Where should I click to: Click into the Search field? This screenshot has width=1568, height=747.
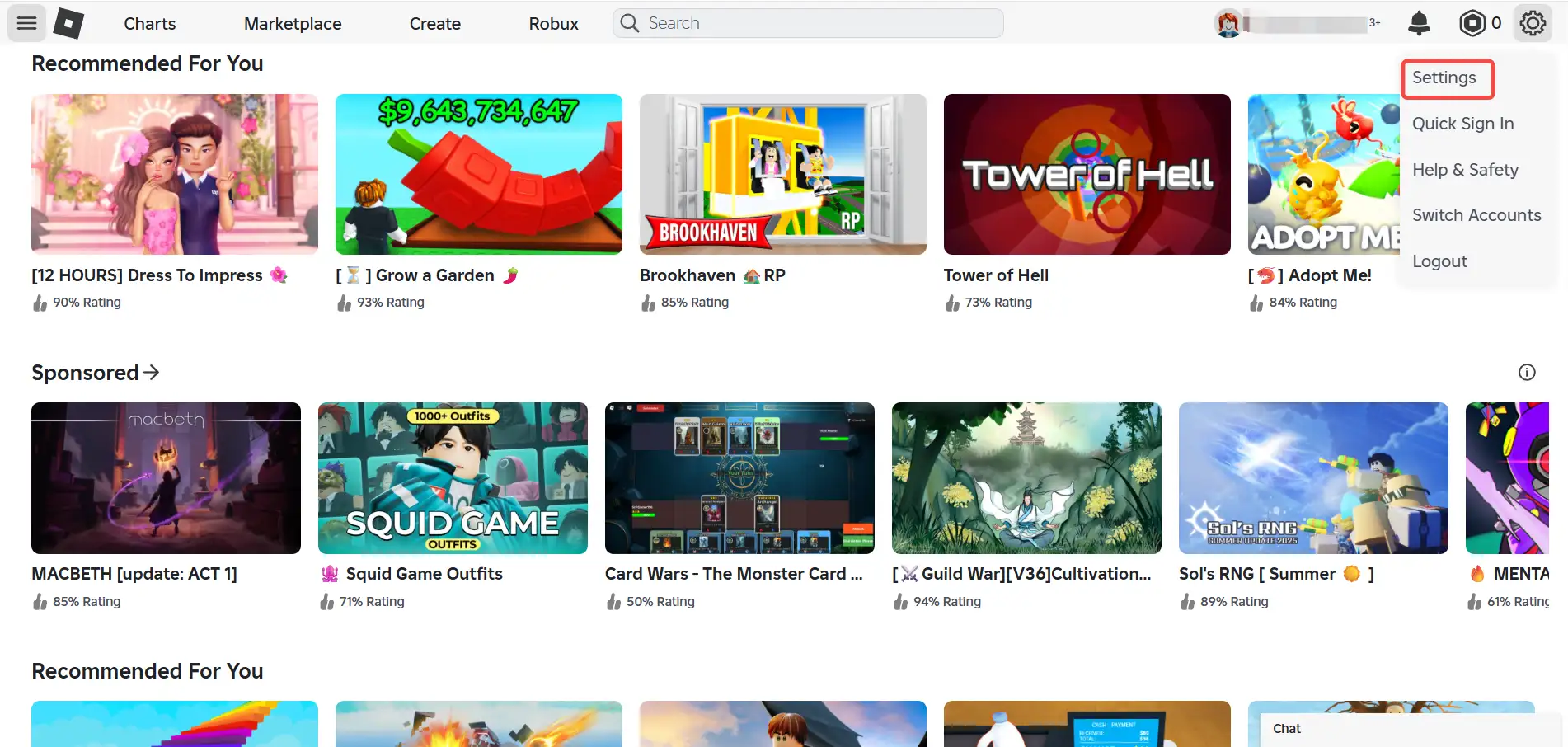[x=808, y=23]
